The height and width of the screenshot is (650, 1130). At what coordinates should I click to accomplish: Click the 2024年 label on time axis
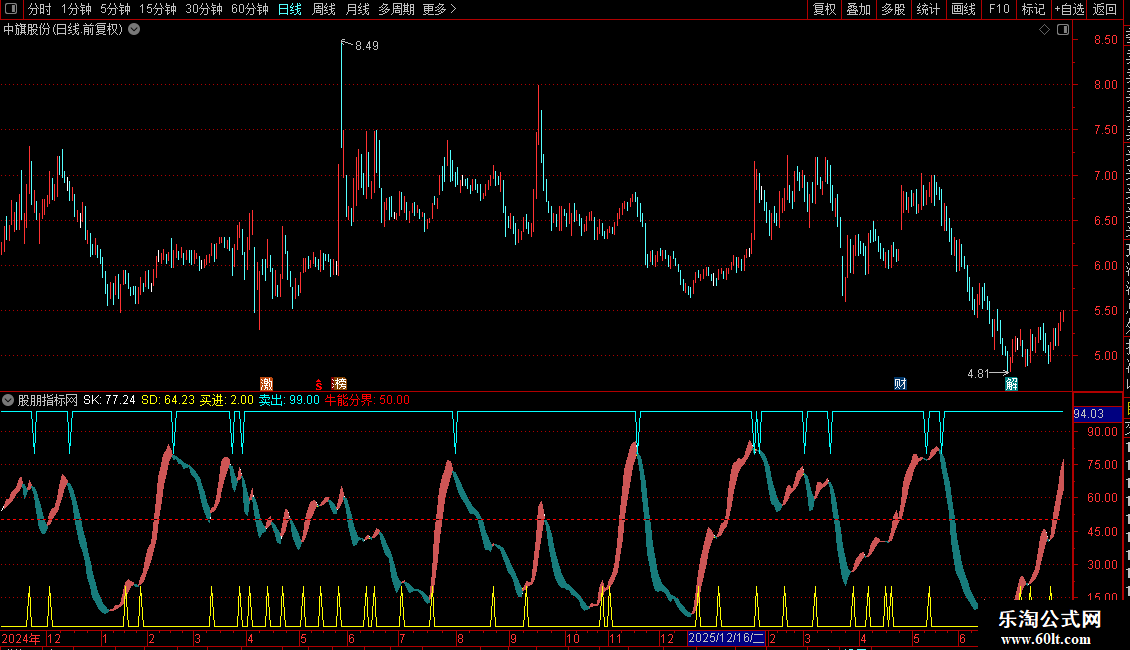pyautogui.click(x=21, y=638)
